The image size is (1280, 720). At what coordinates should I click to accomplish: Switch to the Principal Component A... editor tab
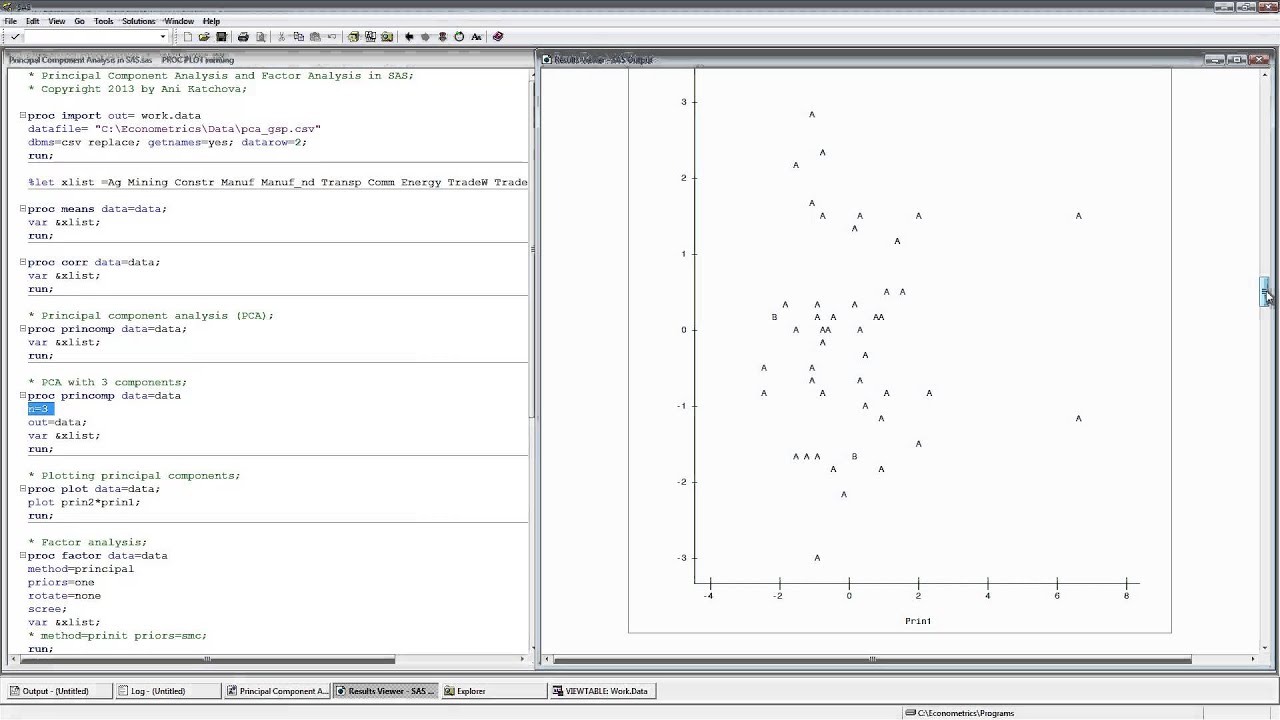pyautogui.click(x=276, y=691)
